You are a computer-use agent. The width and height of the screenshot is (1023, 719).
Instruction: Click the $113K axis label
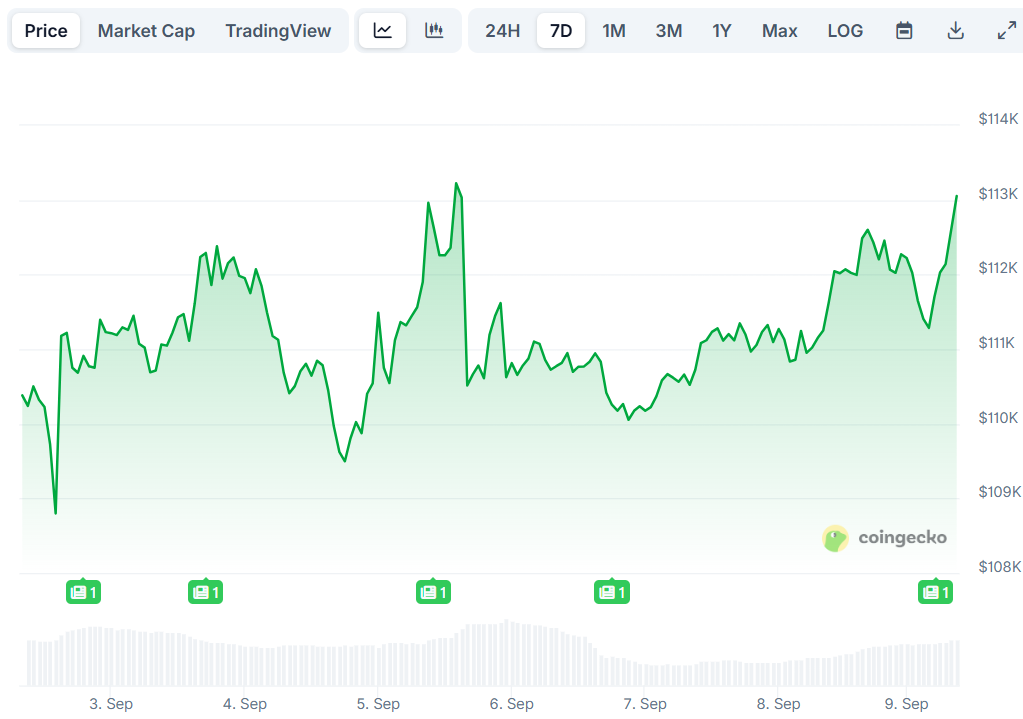[x=998, y=194]
